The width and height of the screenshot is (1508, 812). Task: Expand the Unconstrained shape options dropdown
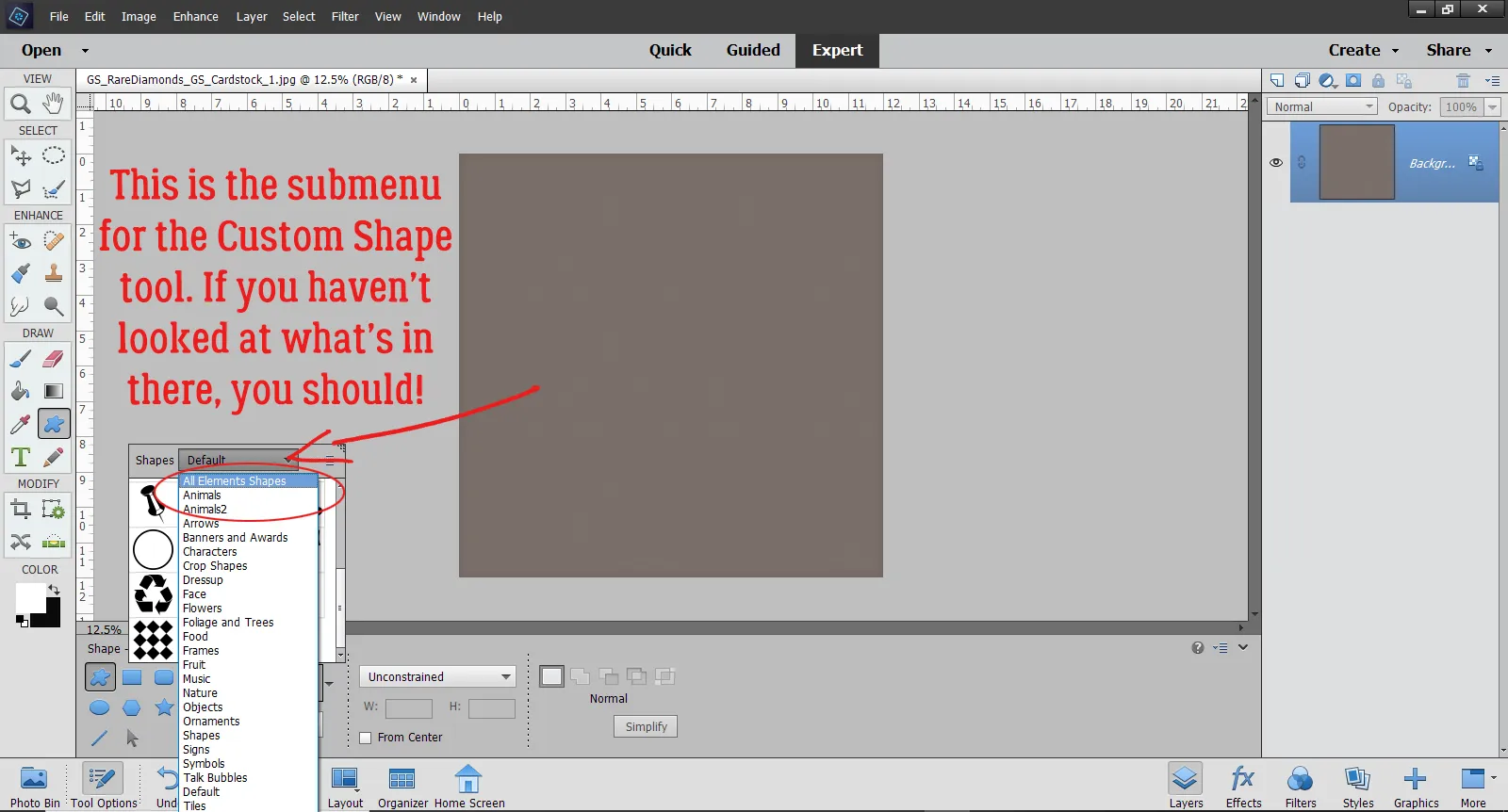coord(437,677)
